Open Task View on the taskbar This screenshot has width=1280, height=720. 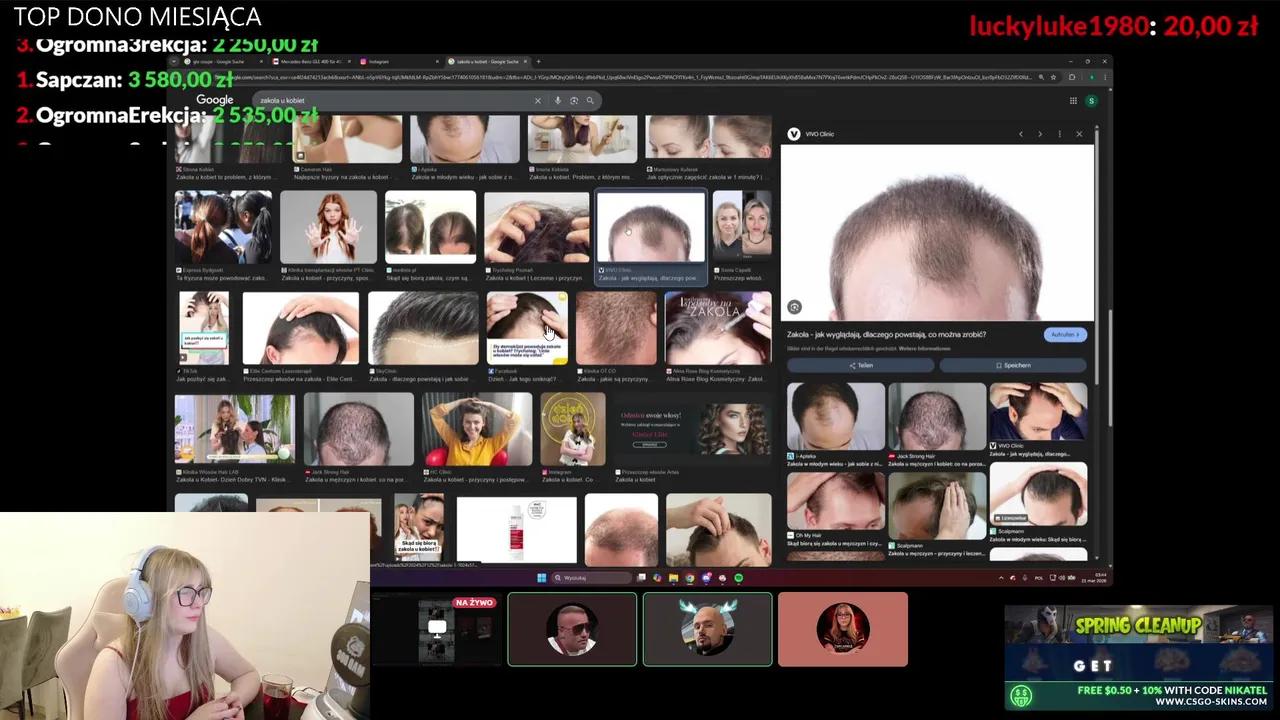pos(642,578)
